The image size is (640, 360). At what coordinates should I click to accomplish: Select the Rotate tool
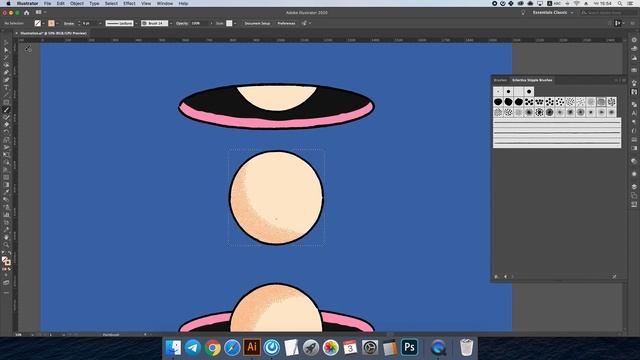[x=6, y=132]
